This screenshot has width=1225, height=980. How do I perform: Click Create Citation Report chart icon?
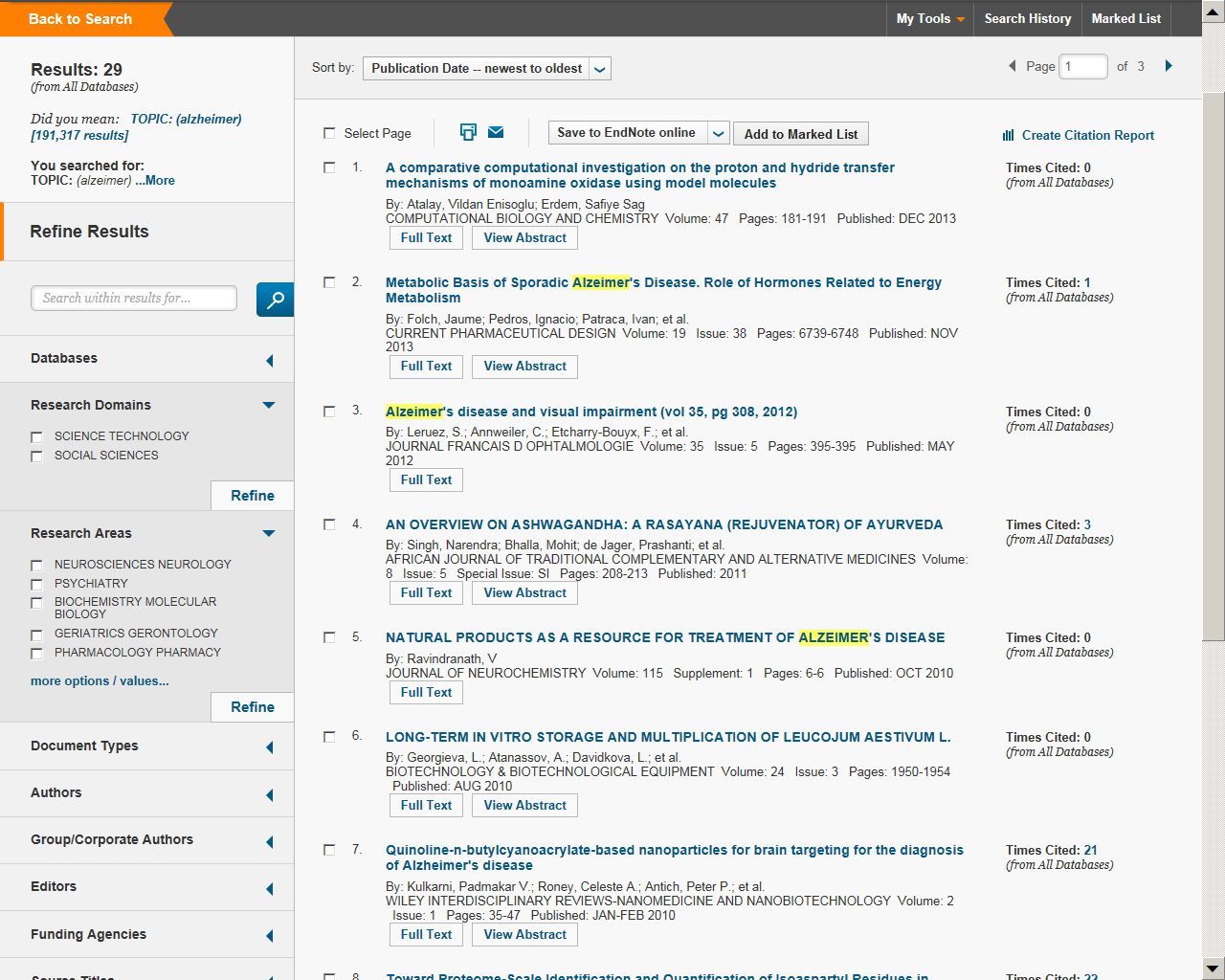click(x=1008, y=136)
